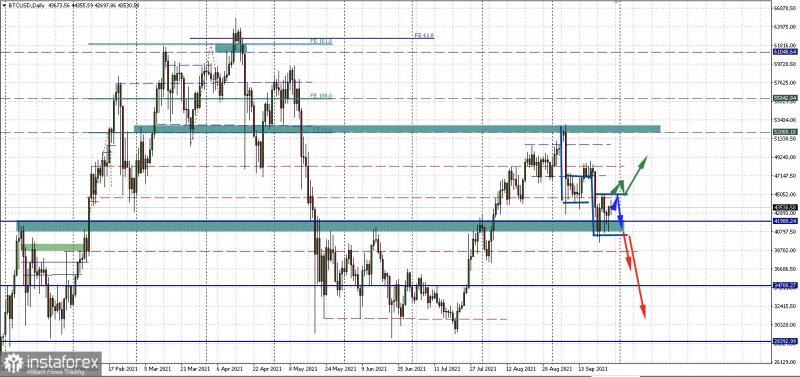Viewport: 800px width, 377px height.
Task: Click the light green zone at left
Action: pos(54,247)
